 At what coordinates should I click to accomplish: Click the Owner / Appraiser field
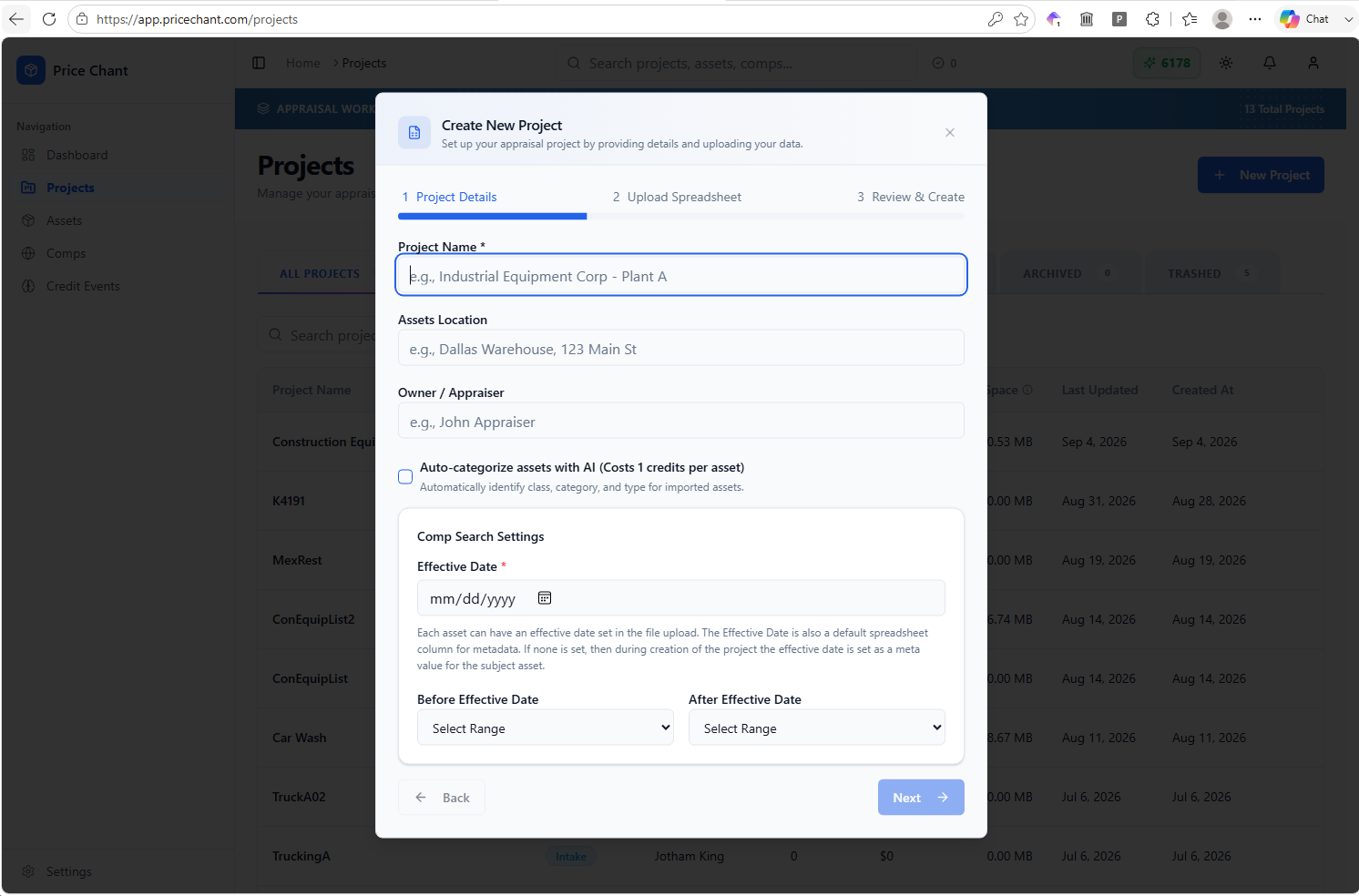tap(681, 421)
